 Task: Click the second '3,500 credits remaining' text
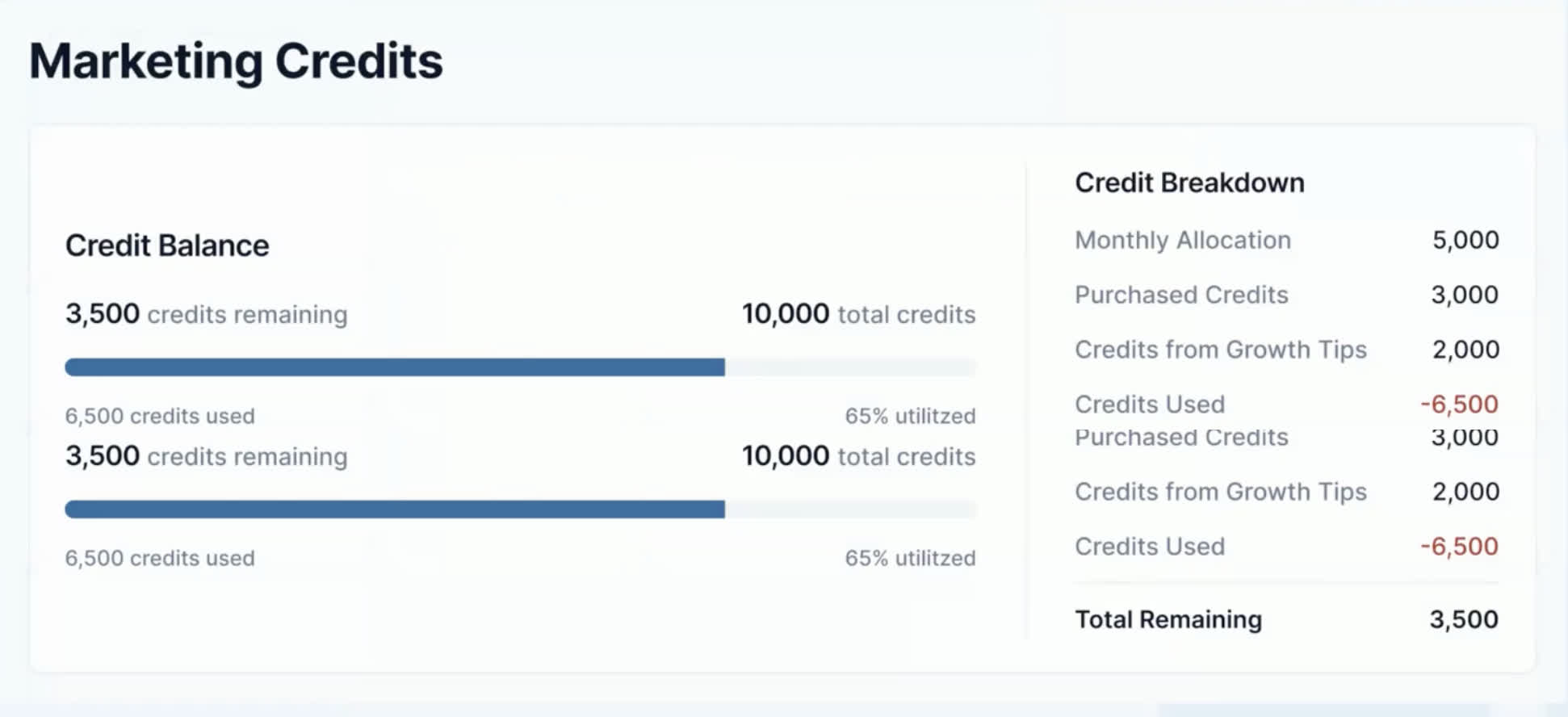click(207, 456)
